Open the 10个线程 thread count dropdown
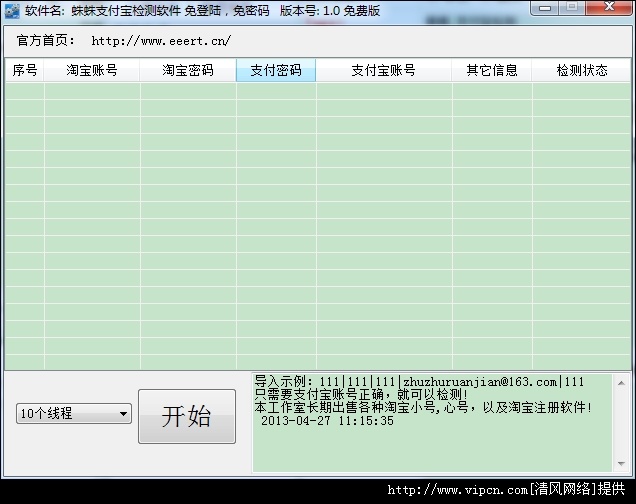Image resolution: width=636 pixels, height=504 pixels. tap(74, 414)
